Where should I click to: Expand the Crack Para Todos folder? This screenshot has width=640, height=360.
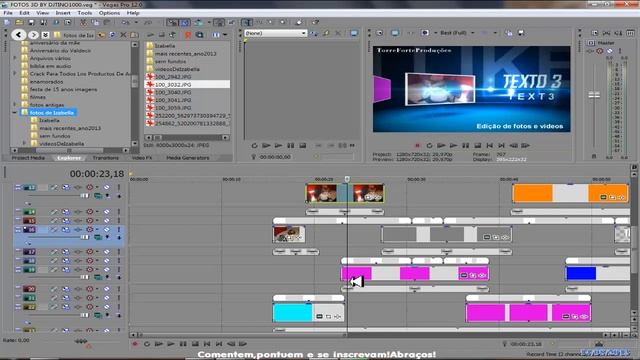(x=15, y=74)
